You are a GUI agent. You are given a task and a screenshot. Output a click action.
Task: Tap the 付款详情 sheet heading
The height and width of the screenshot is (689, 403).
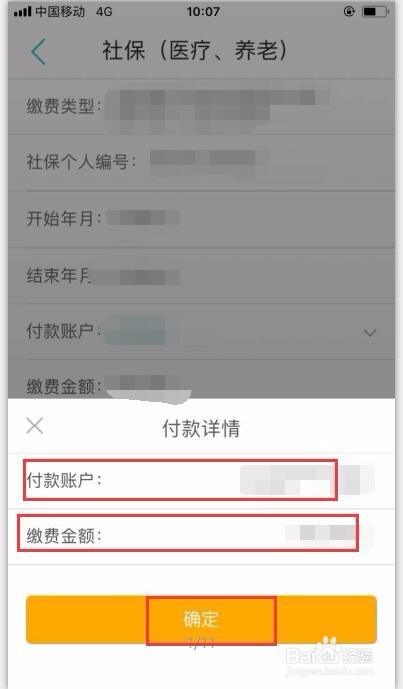click(201, 428)
